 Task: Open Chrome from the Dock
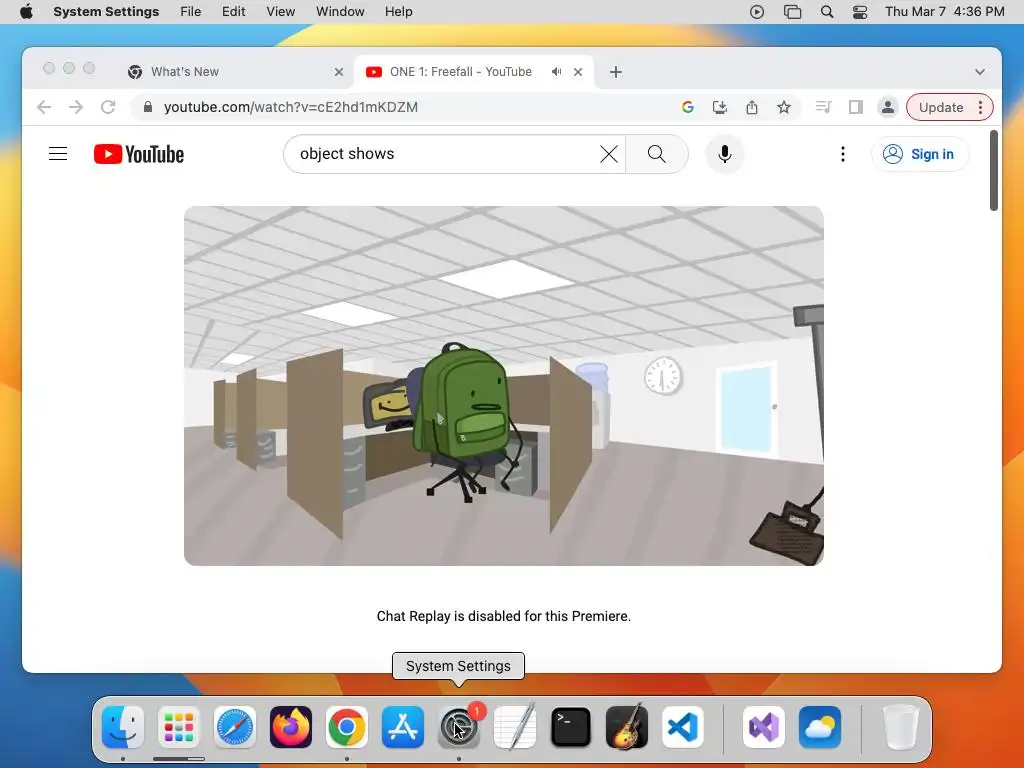[347, 727]
